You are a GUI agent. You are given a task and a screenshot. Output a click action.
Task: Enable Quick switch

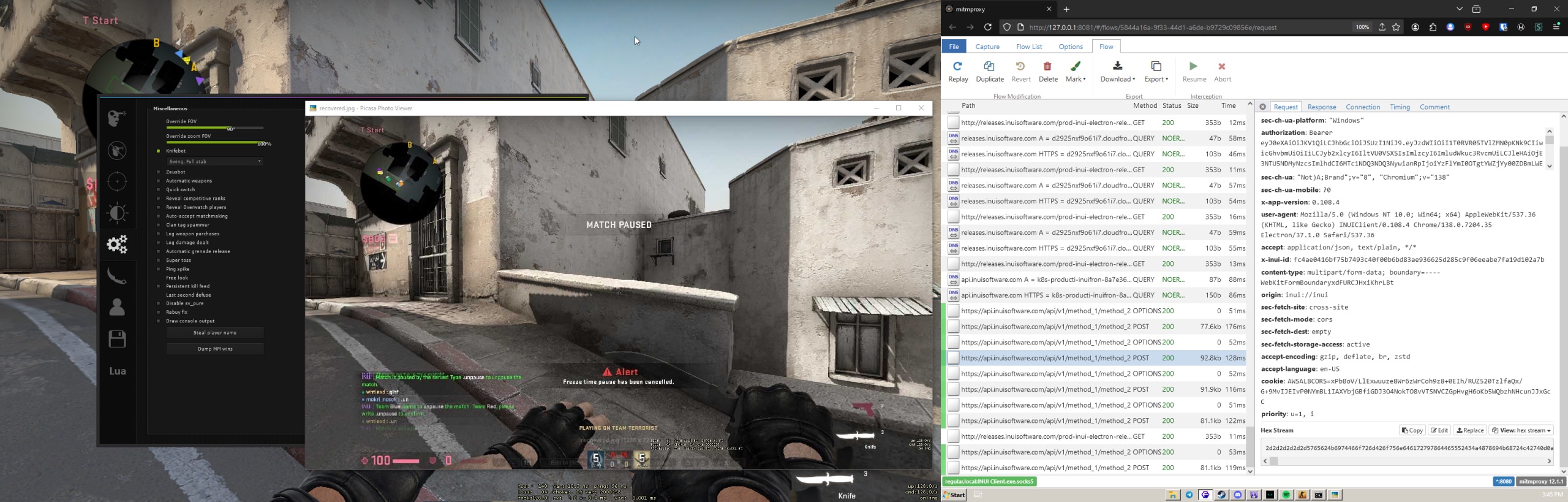158,189
